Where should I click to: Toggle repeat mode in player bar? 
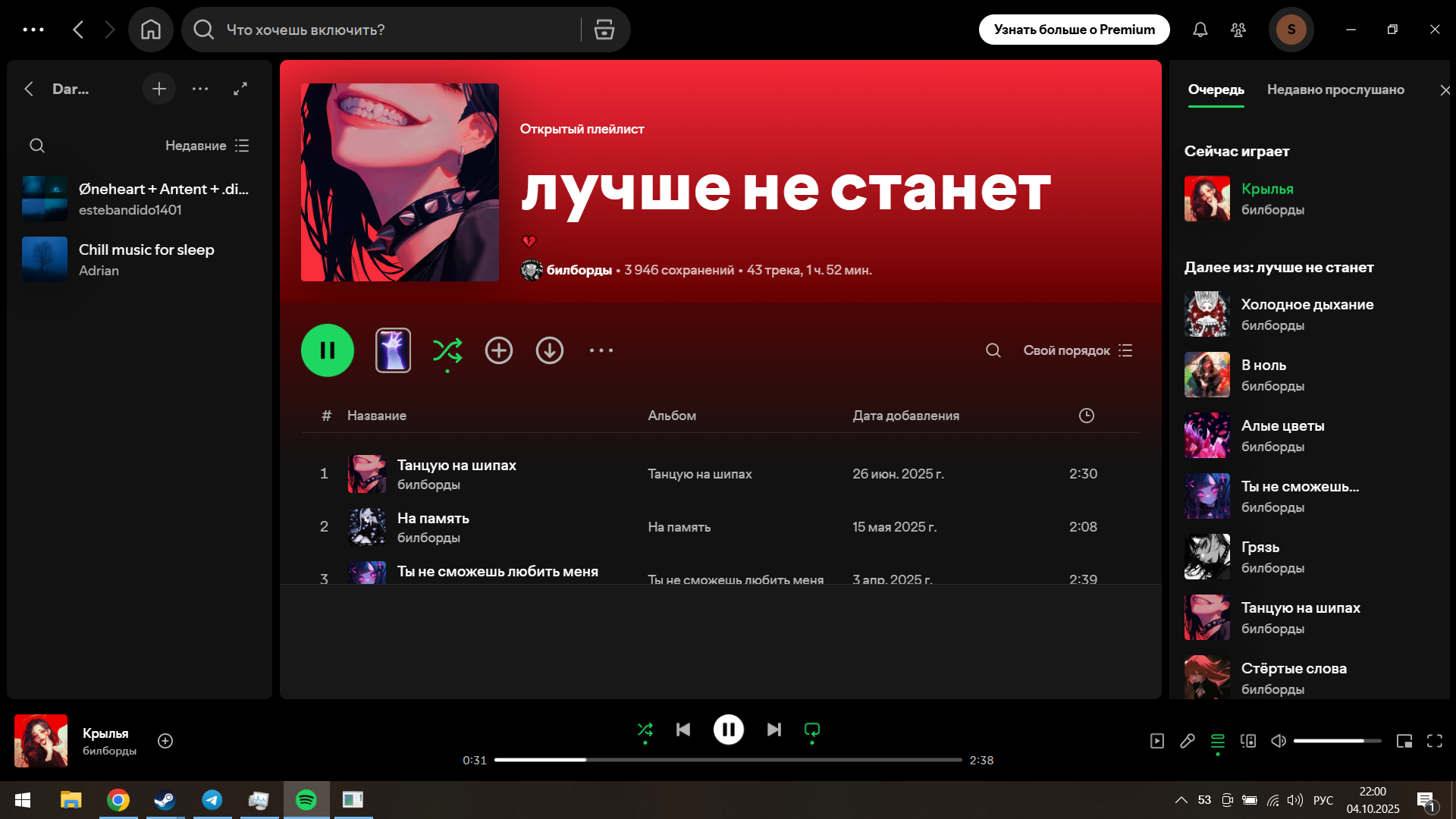812,730
